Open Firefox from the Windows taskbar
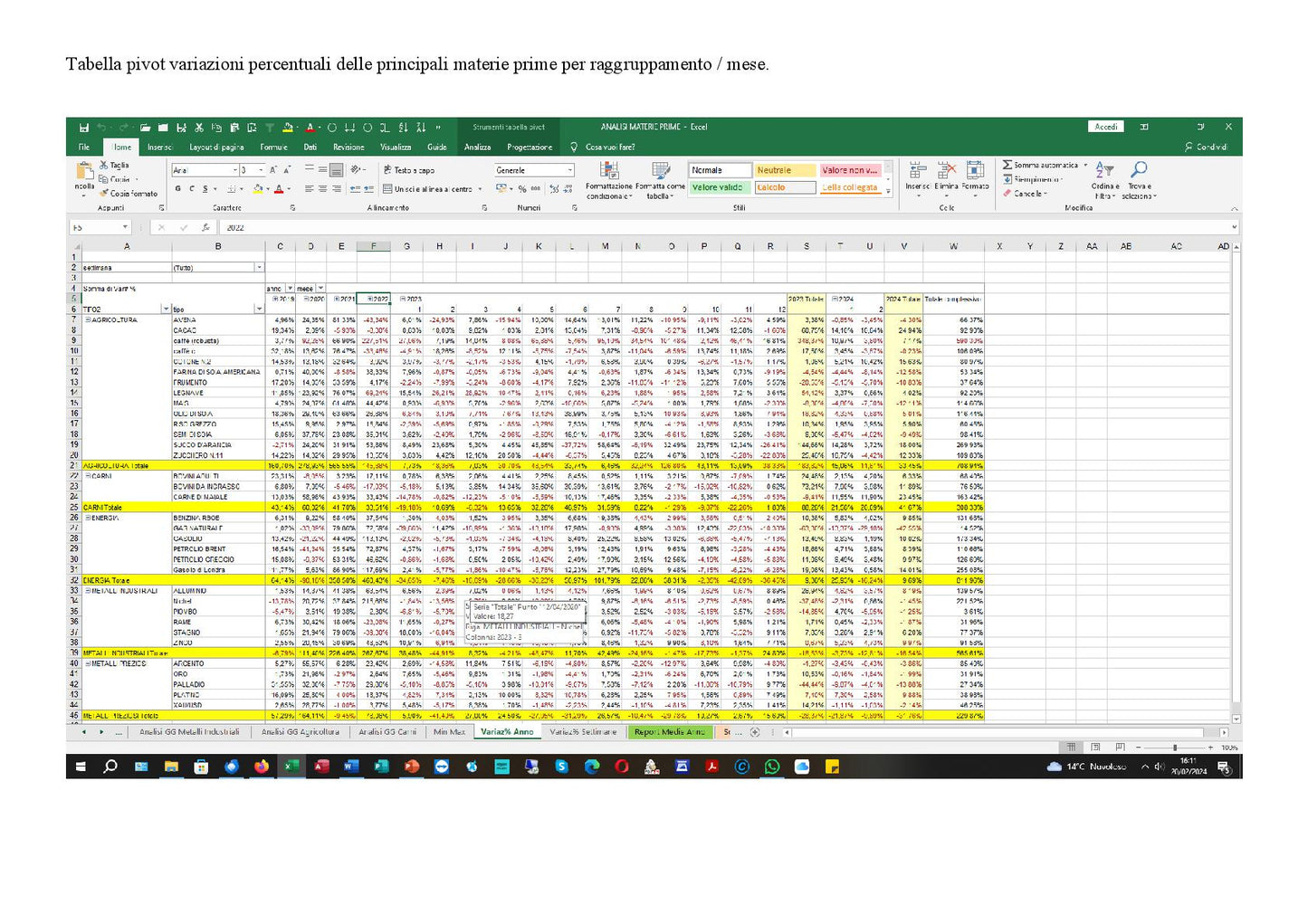The image size is (1308, 924). coord(261,767)
